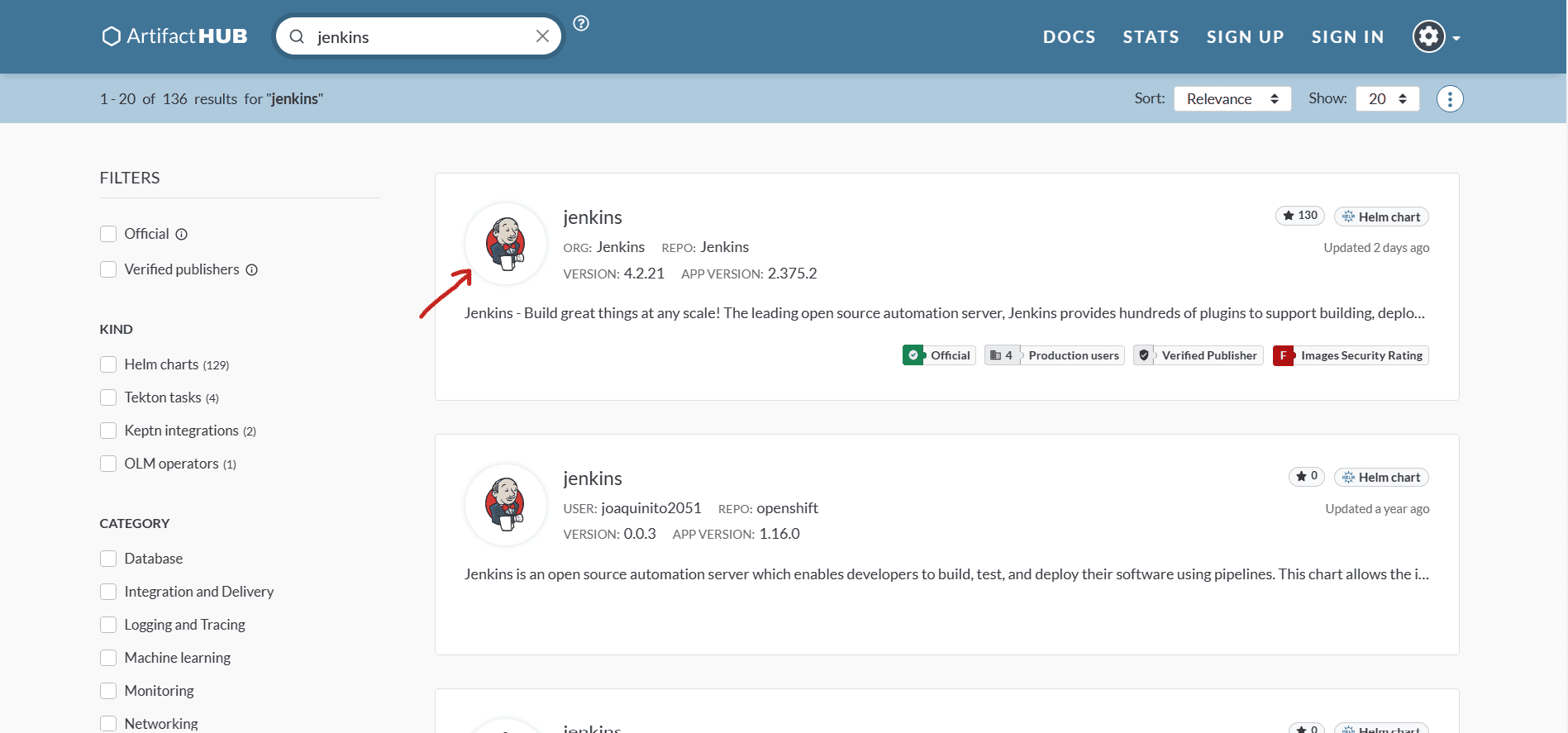The image size is (1568, 733).
Task: Click the version 0.0.3 text
Action: (x=640, y=534)
